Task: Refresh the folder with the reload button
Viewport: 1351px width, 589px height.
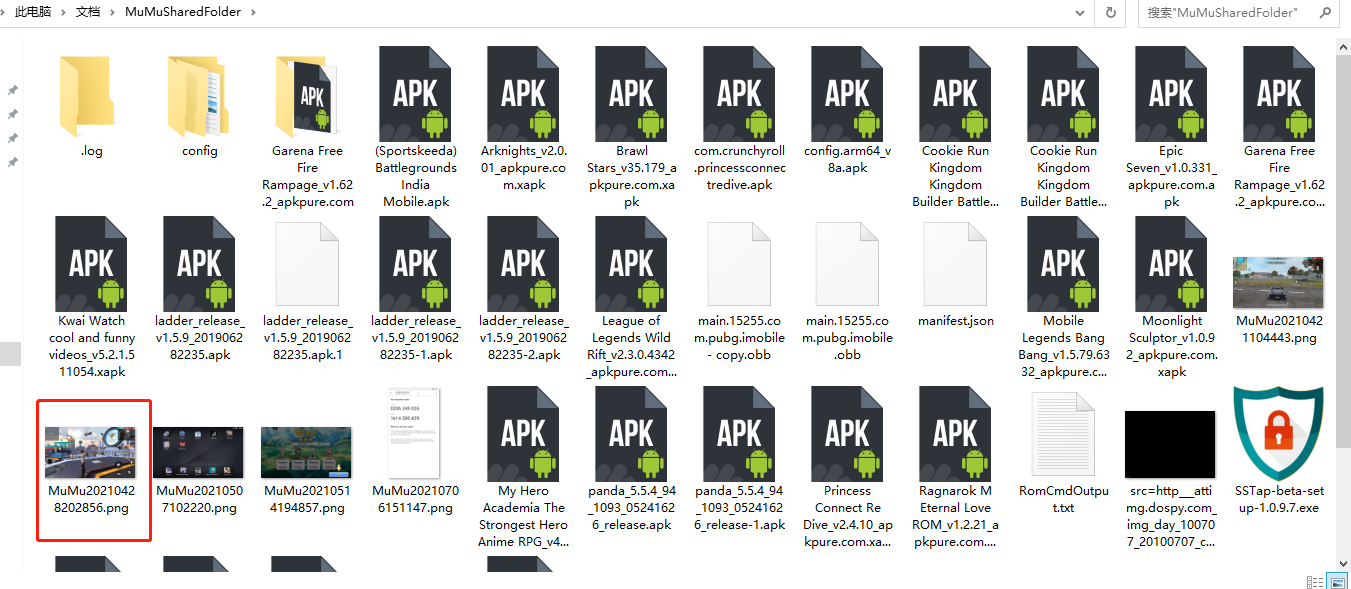Action: (1110, 13)
